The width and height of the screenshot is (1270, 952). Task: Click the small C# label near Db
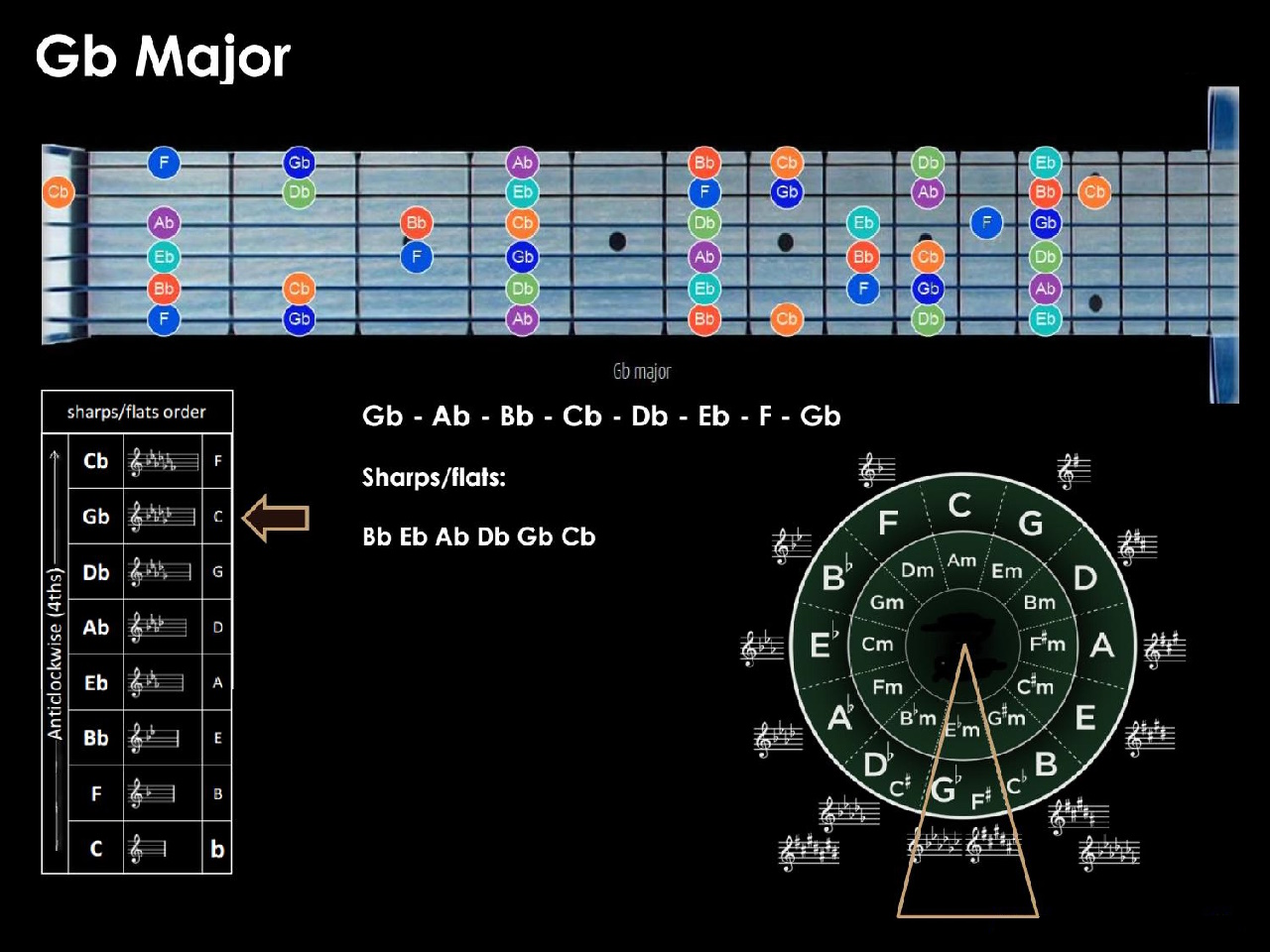tap(899, 787)
